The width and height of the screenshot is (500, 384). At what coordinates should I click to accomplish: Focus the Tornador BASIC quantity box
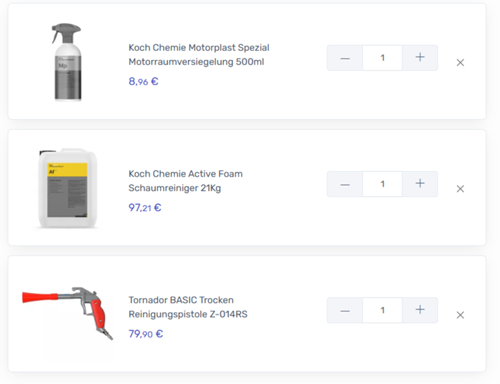coord(383,310)
